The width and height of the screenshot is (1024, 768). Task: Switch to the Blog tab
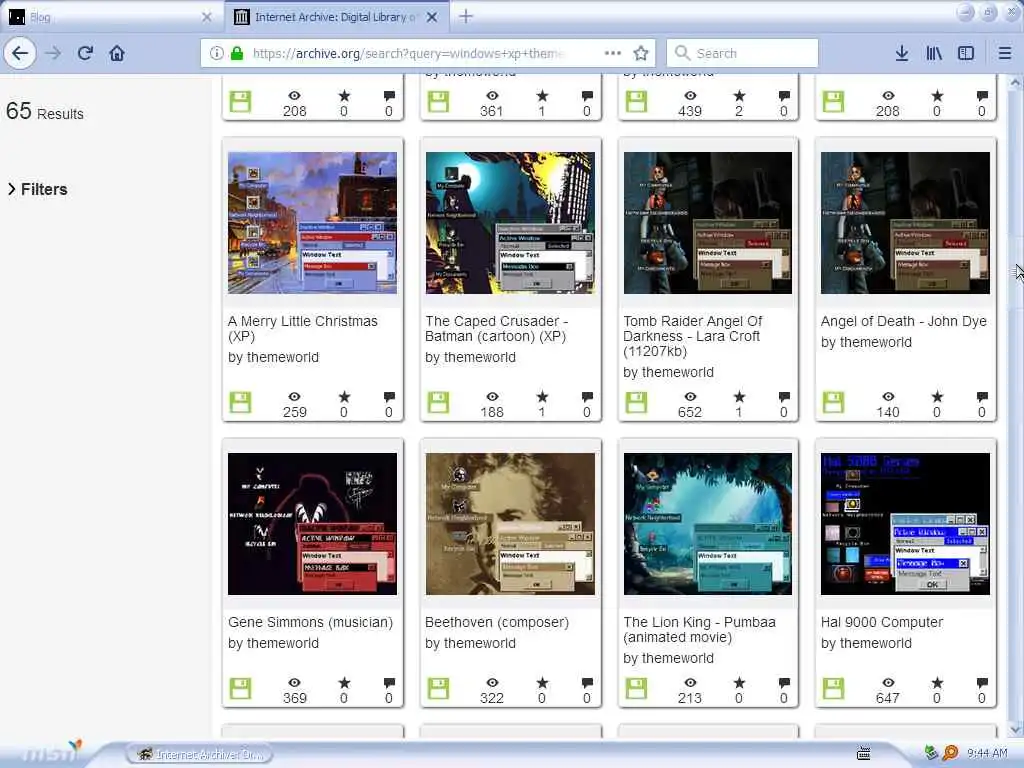[x=110, y=17]
